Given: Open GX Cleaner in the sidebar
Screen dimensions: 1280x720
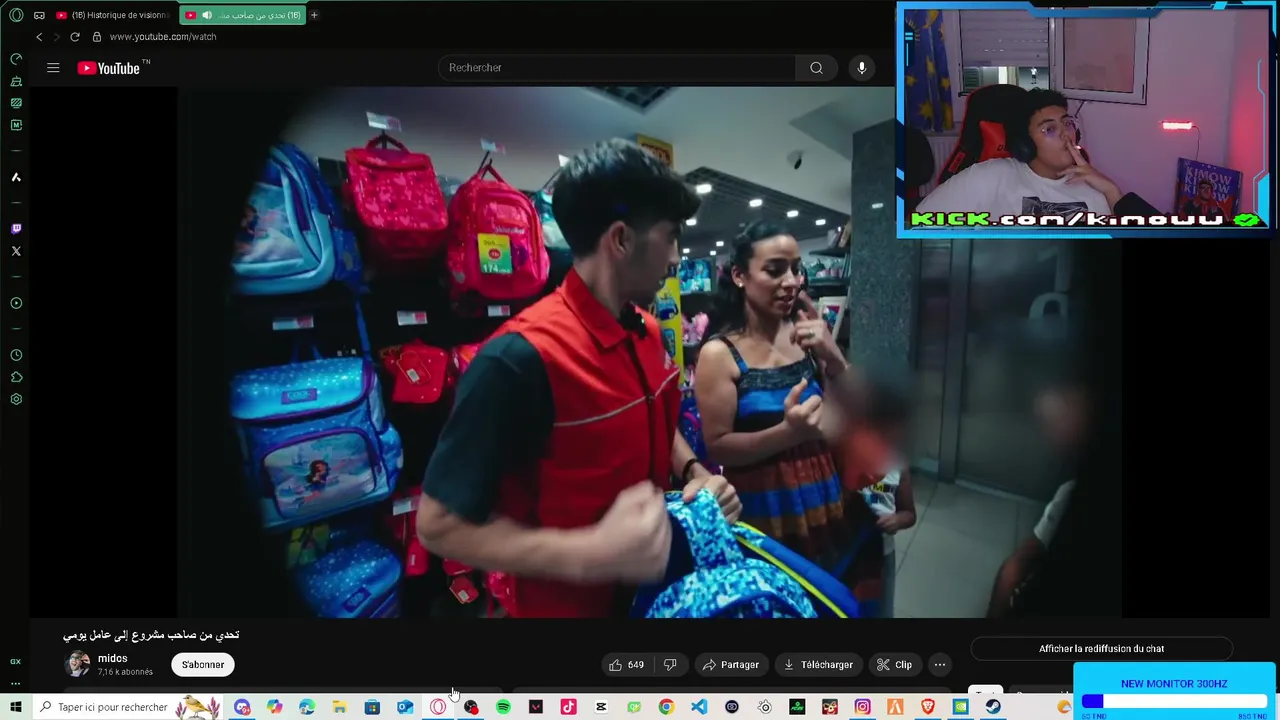Looking at the screenshot, I should pyautogui.click(x=16, y=81).
